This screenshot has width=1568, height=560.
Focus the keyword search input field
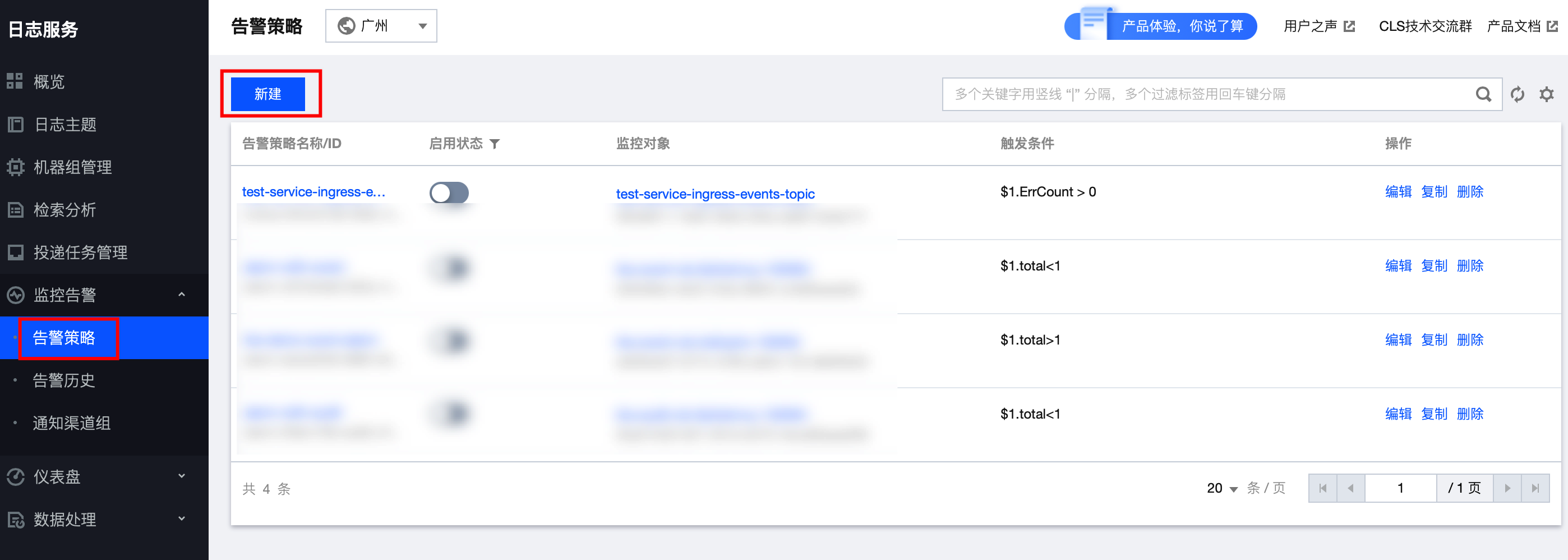[1205, 94]
